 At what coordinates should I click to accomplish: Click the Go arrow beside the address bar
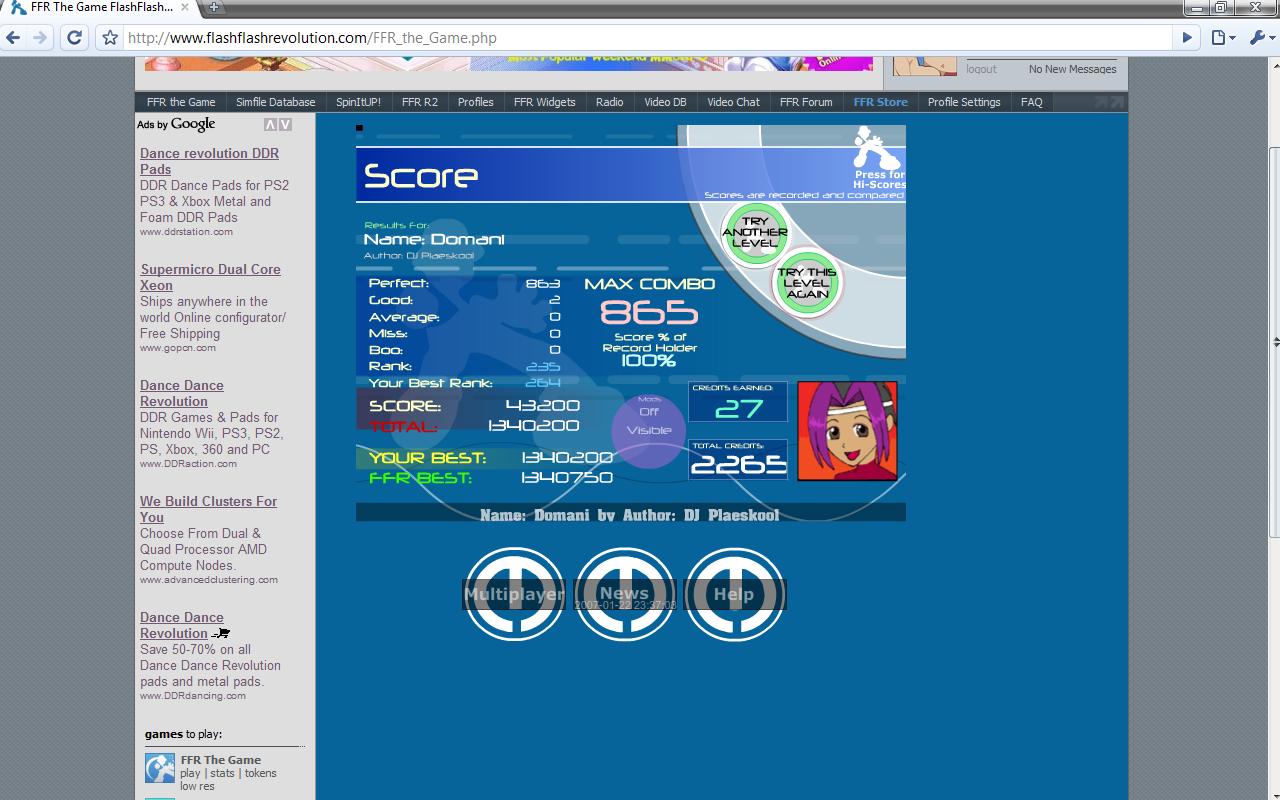coord(1187,38)
